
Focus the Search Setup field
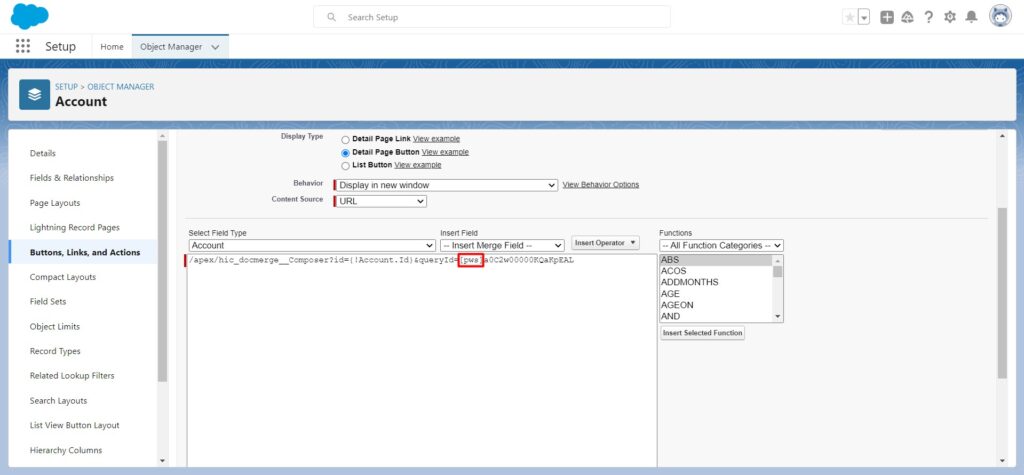pos(492,17)
